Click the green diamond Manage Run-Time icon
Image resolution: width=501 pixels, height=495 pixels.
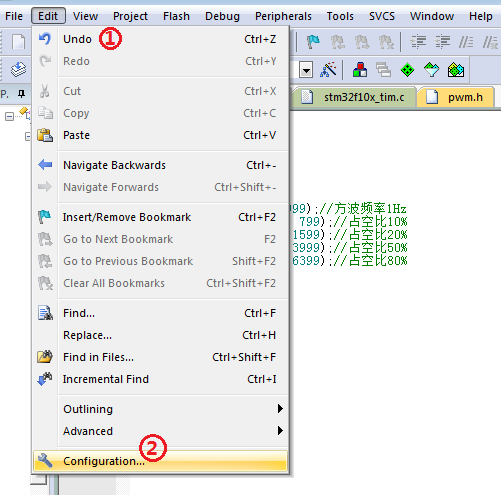click(x=407, y=70)
